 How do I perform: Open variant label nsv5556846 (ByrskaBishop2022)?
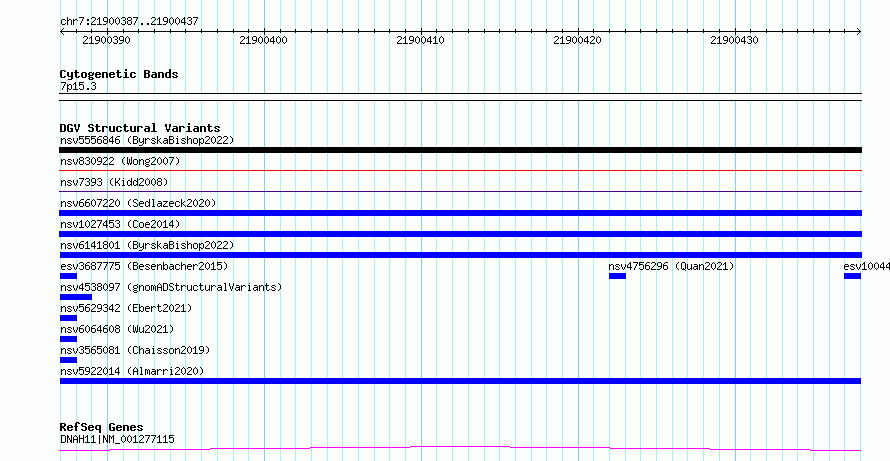pyautogui.click(x=147, y=140)
